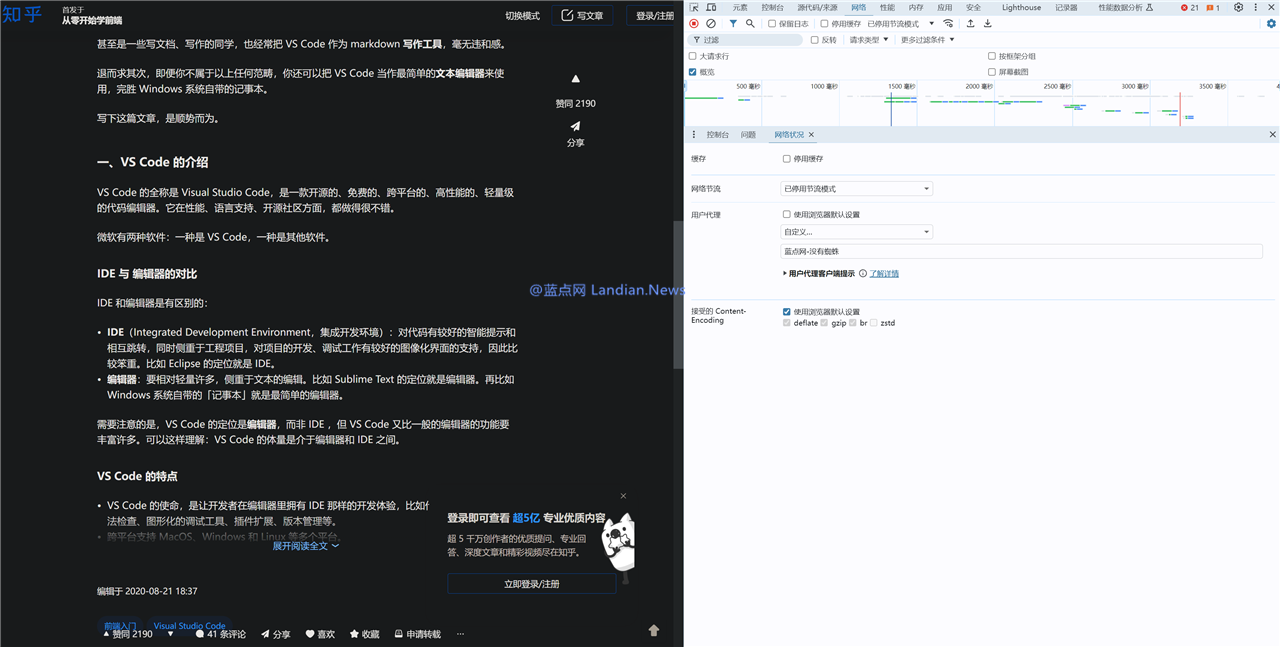Image resolution: width=1280 pixels, height=647 pixels.
Task: Open the bottom bar more options ellipsis
Action: click(x=460, y=634)
